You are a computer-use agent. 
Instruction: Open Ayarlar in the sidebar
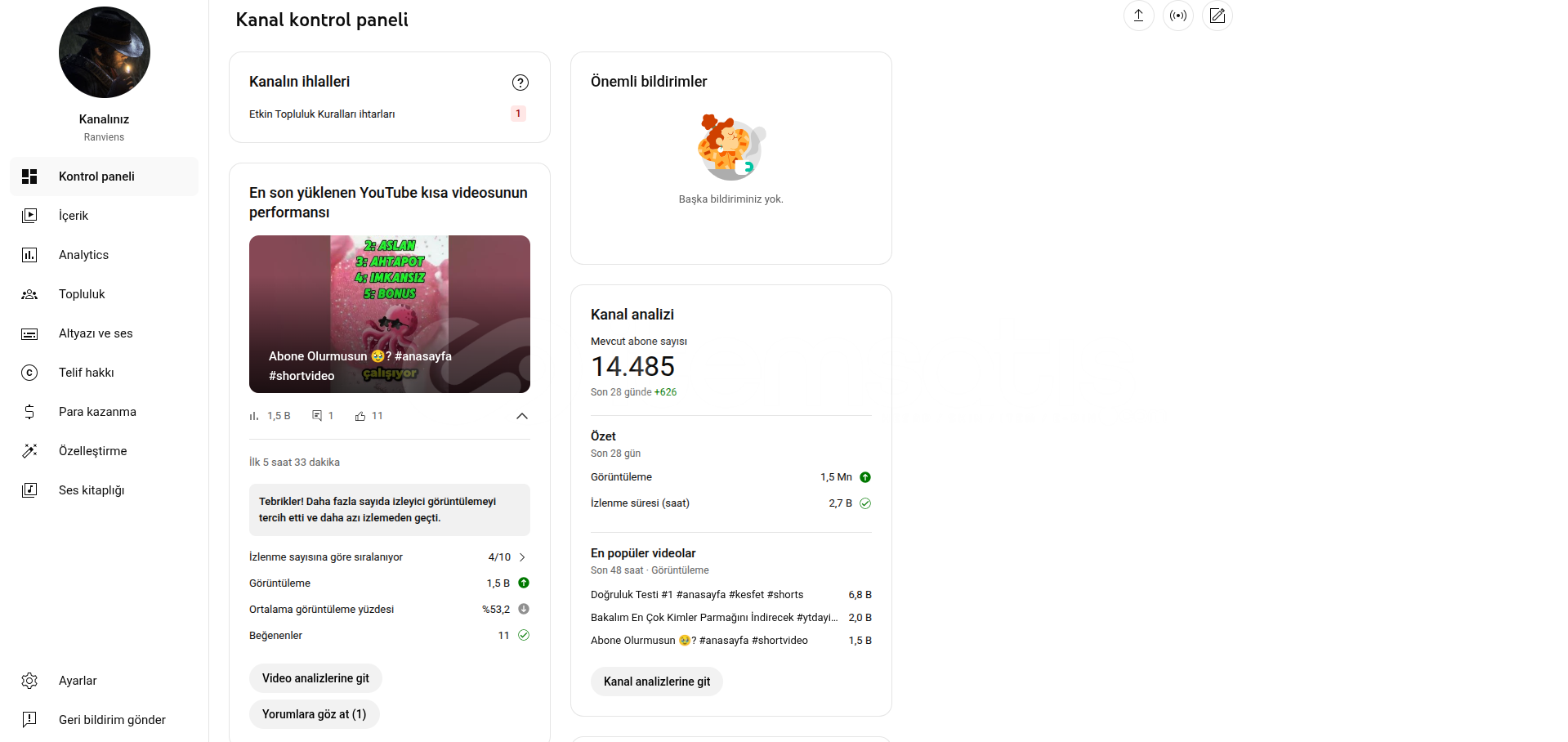pos(104,681)
